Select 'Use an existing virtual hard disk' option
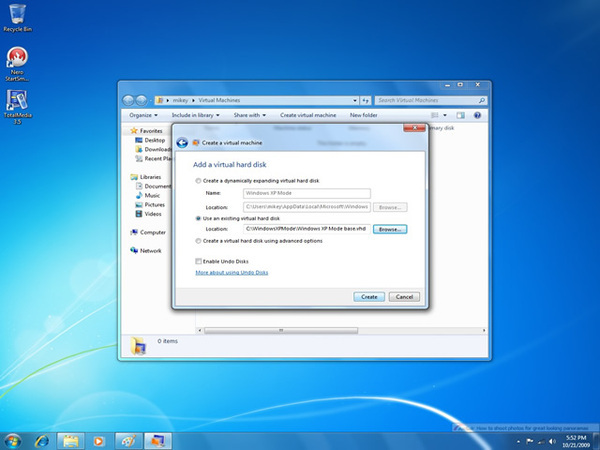 [x=198, y=218]
